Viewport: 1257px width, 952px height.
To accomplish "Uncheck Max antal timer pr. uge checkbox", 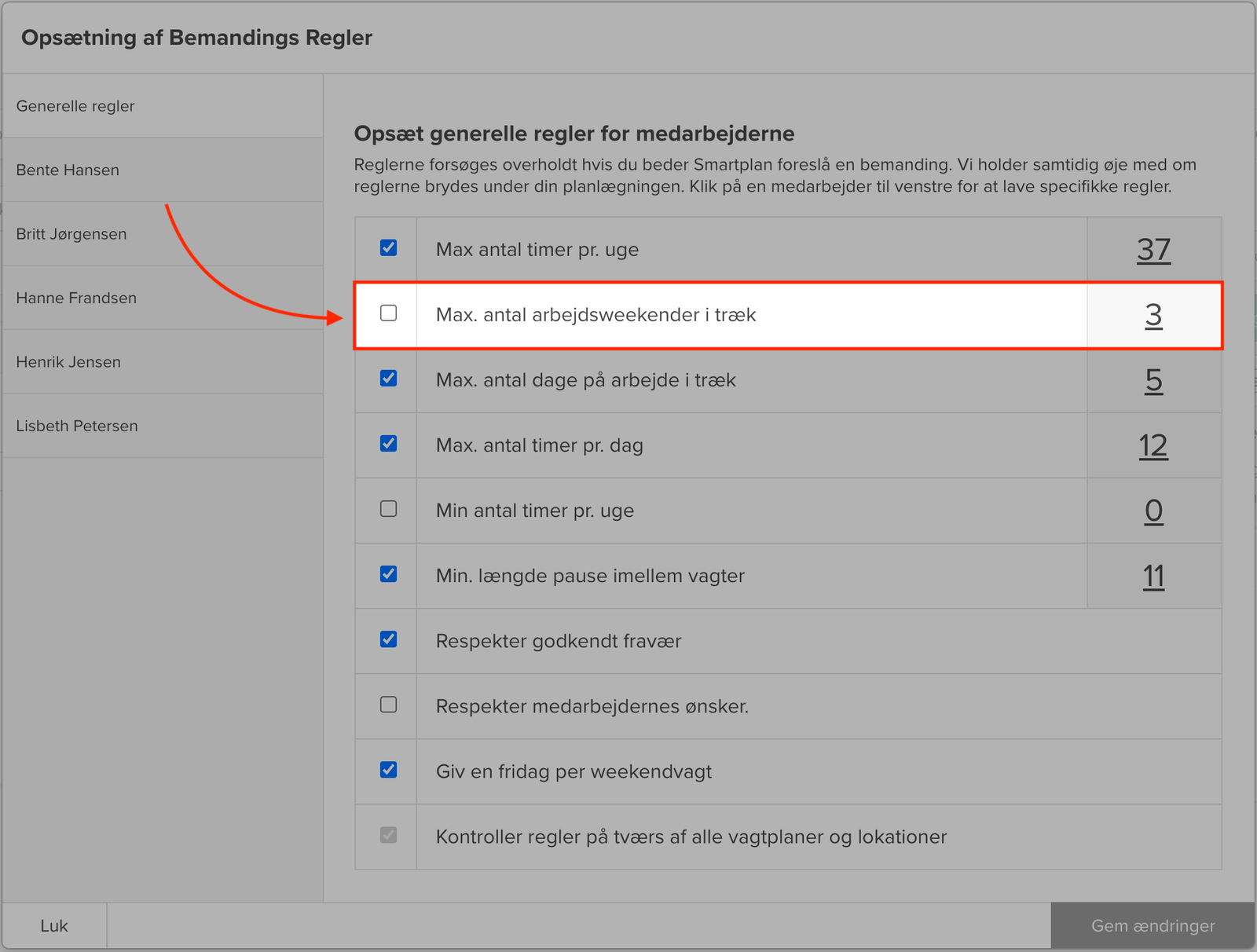I will click(388, 248).
